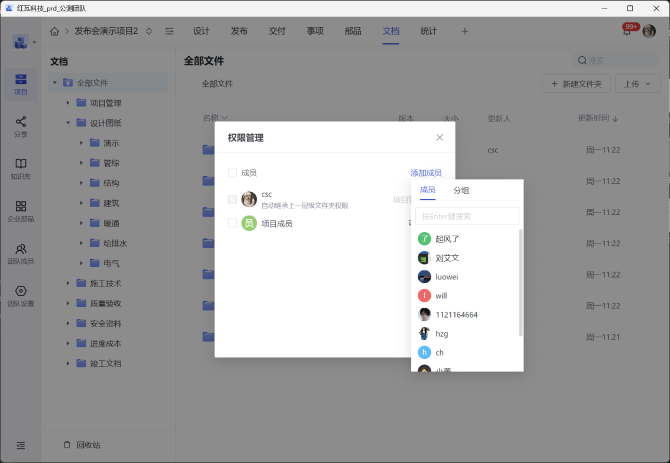The width and height of the screenshot is (670, 463).
Task: Open 团队成员 team members icon
Action: (x=21, y=252)
